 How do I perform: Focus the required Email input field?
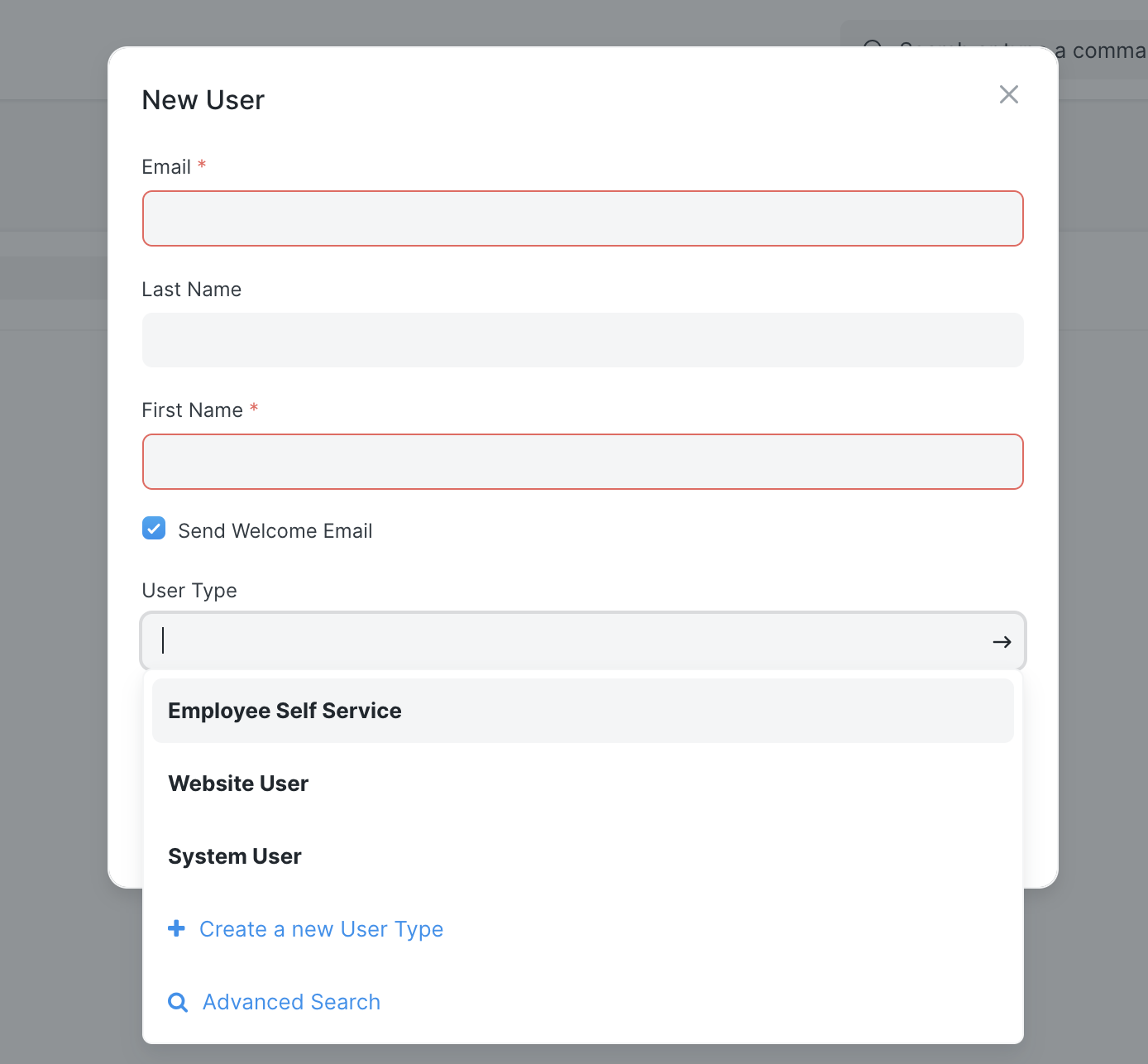coord(582,218)
